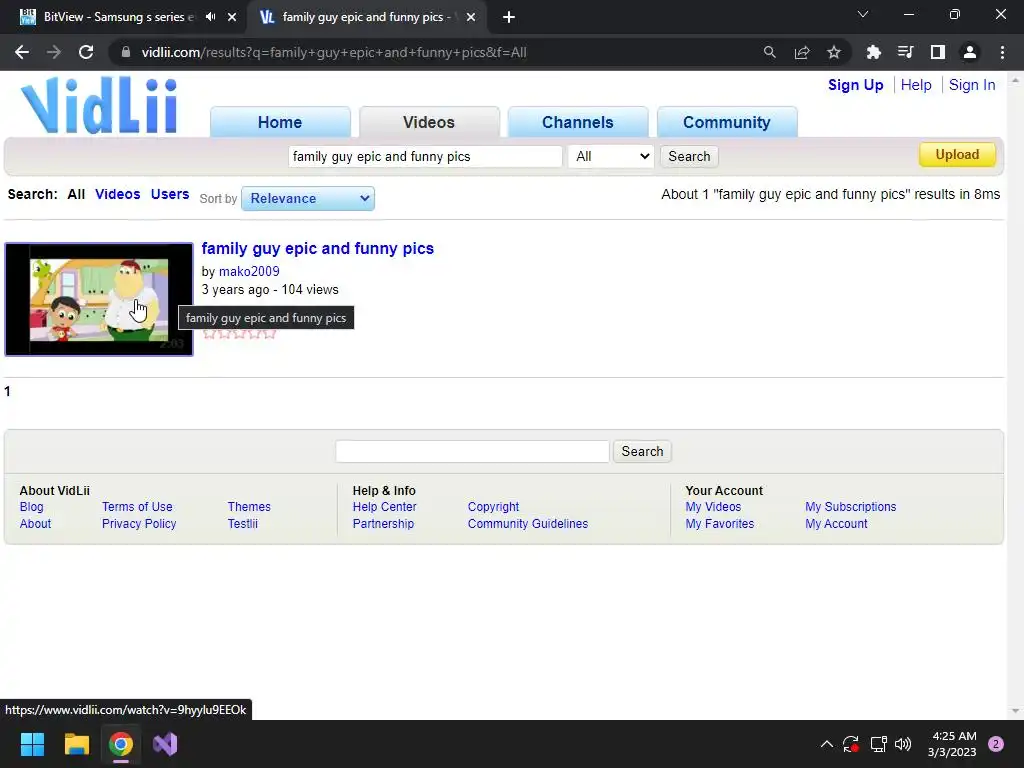Click the zoom magnifier icon in address bar
1024x768 pixels.
(769, 52)
